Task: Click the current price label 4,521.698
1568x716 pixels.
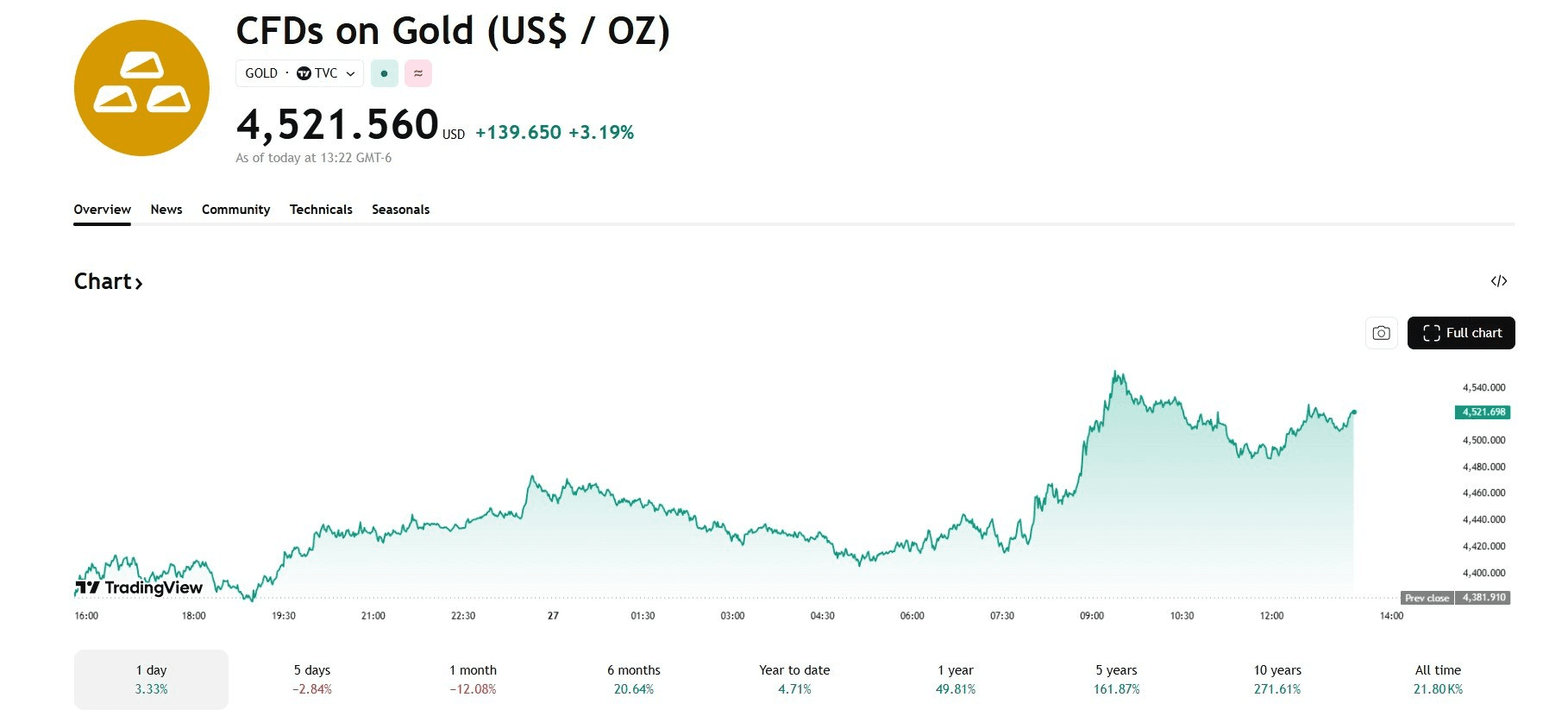Action: (x=1483, y=412)
